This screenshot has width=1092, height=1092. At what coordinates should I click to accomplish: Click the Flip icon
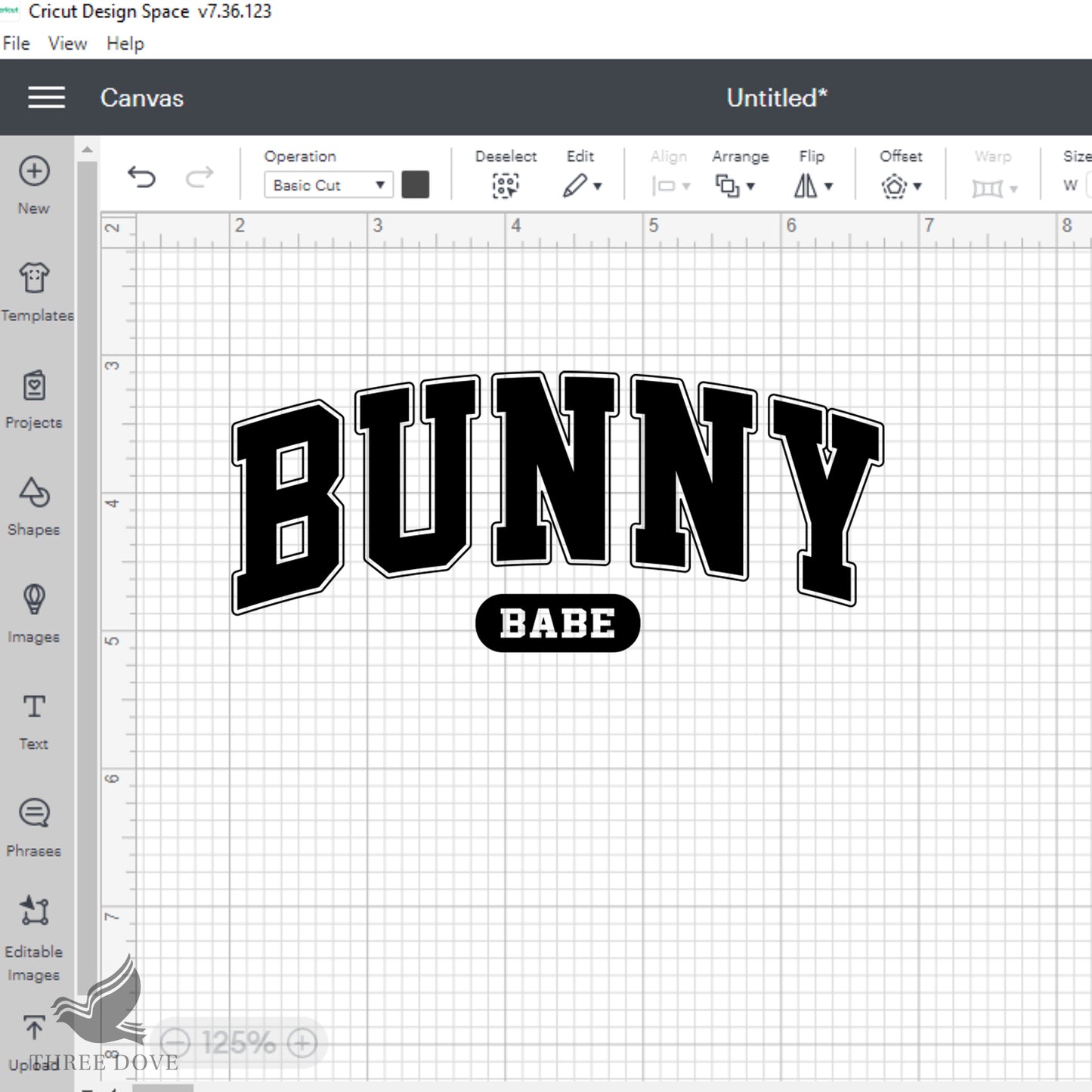coord(806,186)
